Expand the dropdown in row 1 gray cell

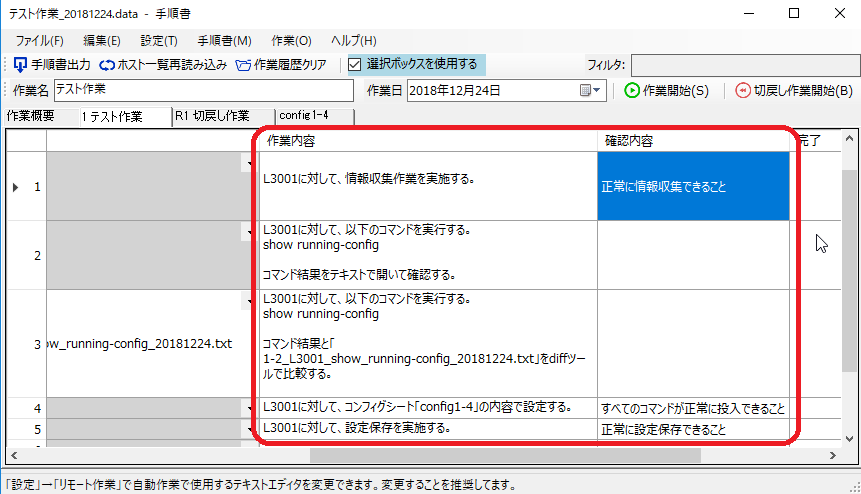click(x=246, y=166)
